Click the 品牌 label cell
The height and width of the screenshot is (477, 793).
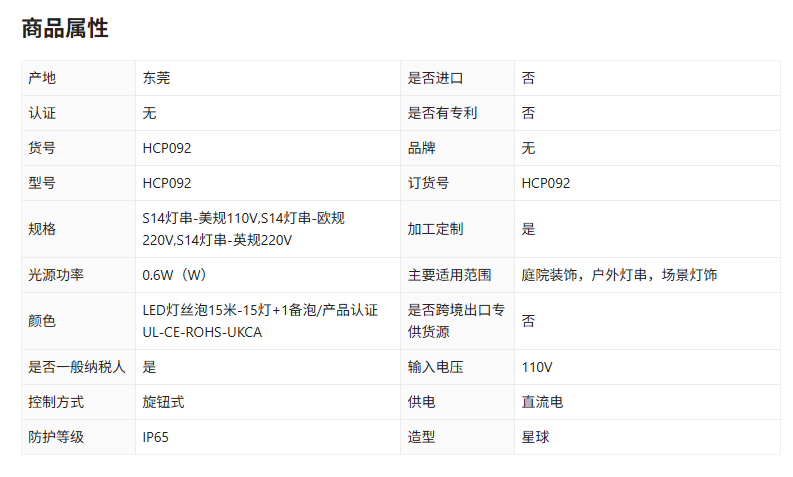click(x=421, y=148)
